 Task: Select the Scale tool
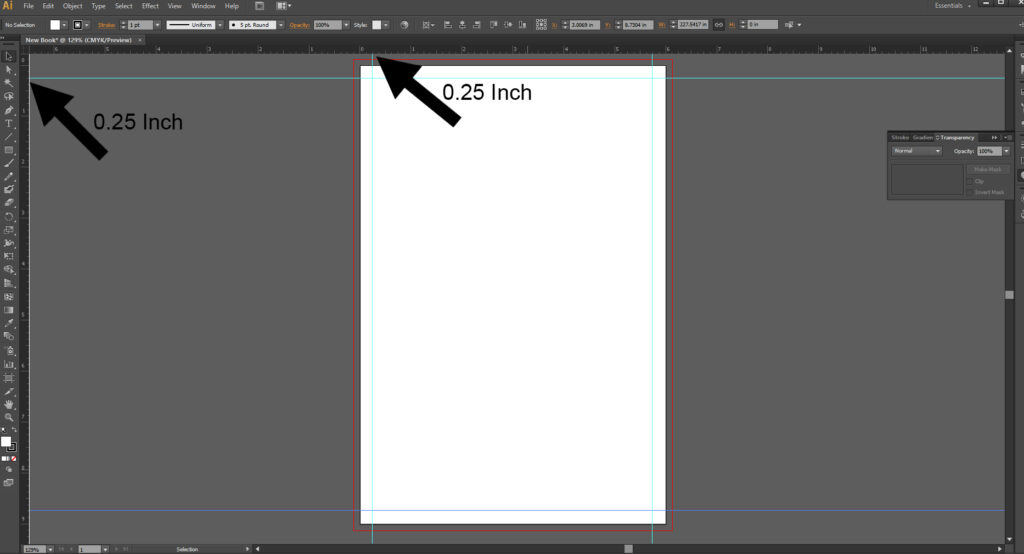(x=8, y=230)
